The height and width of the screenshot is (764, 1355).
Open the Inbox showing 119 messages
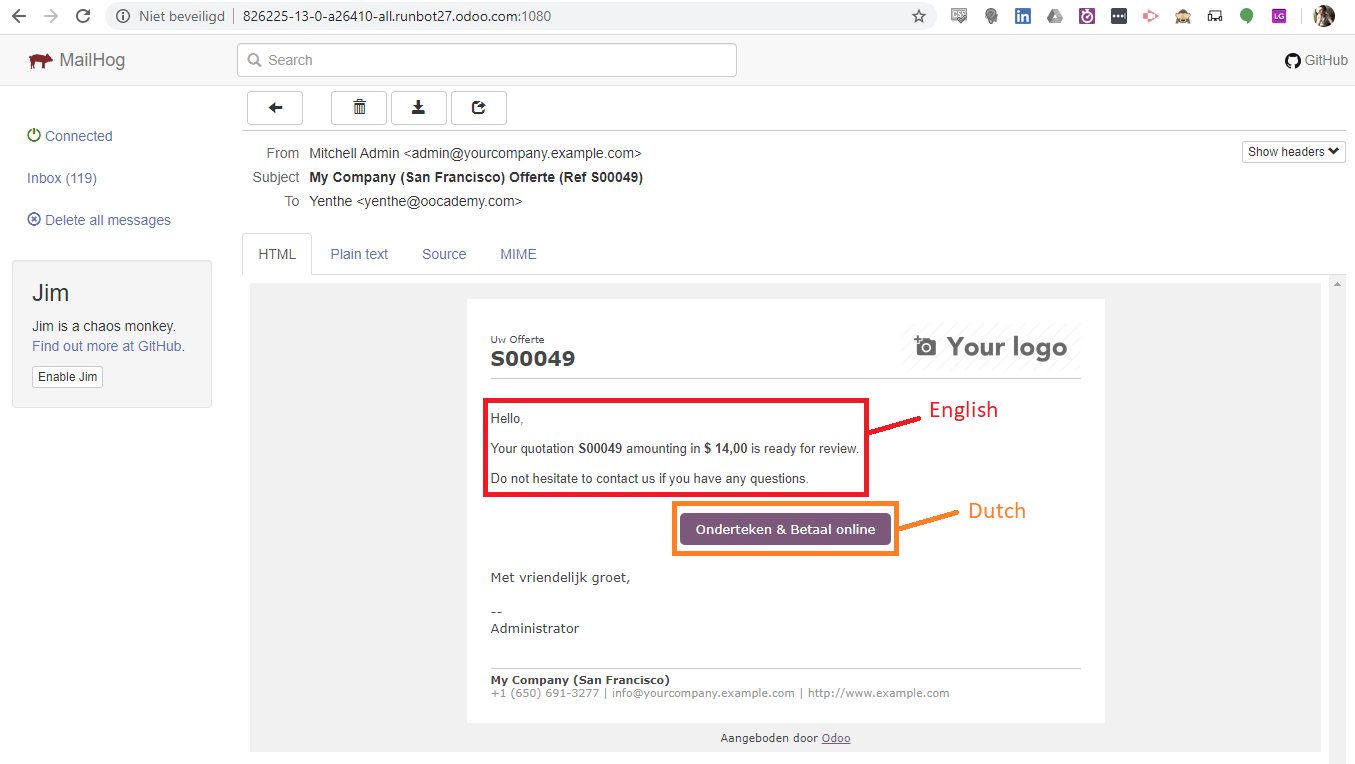[61, 177]
